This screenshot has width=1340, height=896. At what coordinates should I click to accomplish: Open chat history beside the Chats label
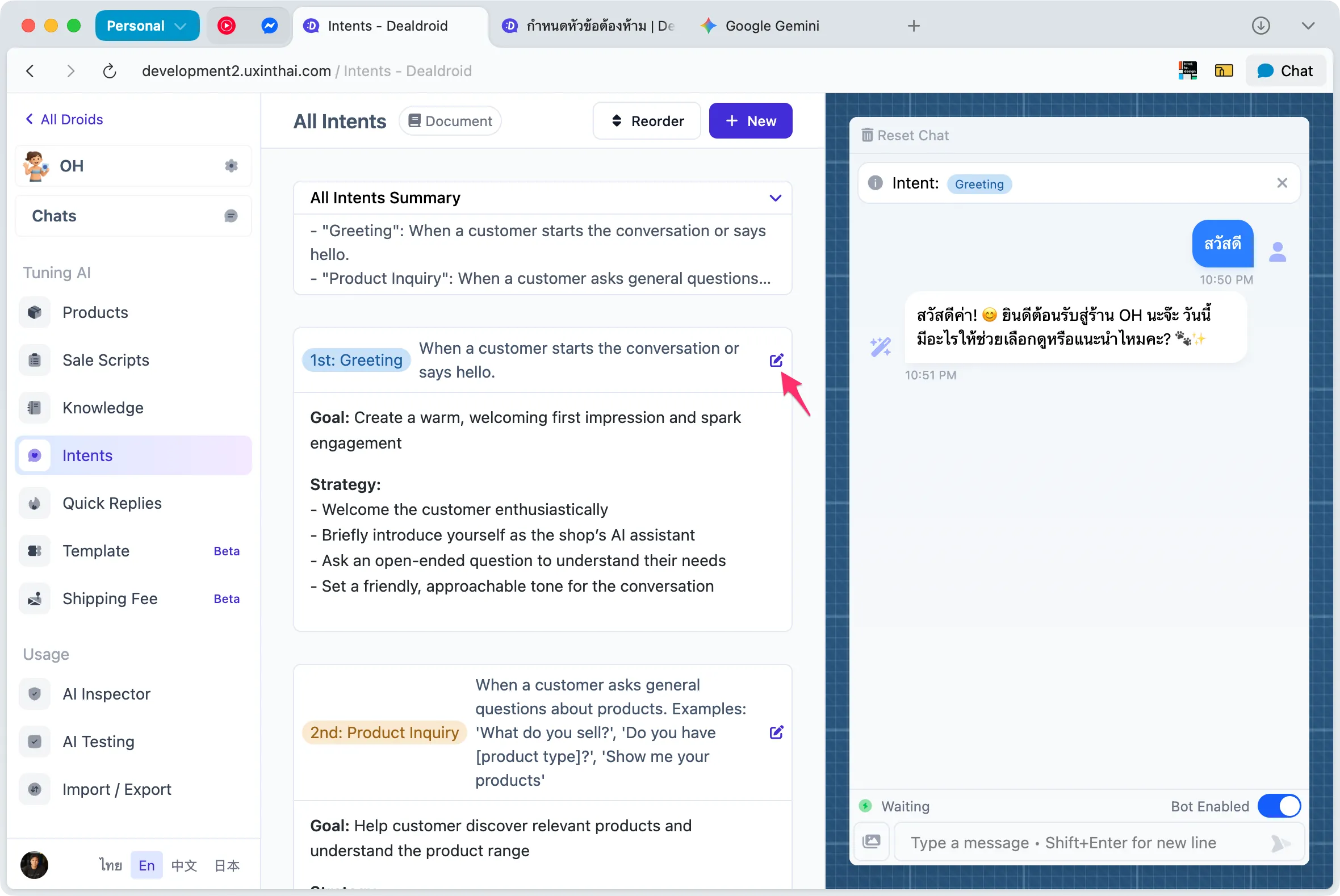[x=231, y=216]
